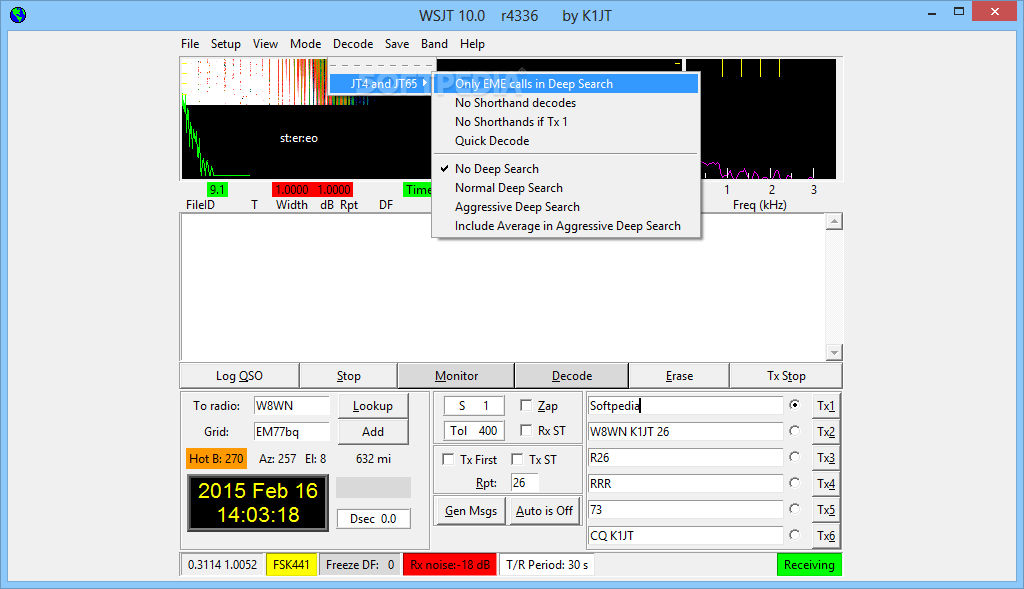Open the Setup menu

tap(225, 44)
